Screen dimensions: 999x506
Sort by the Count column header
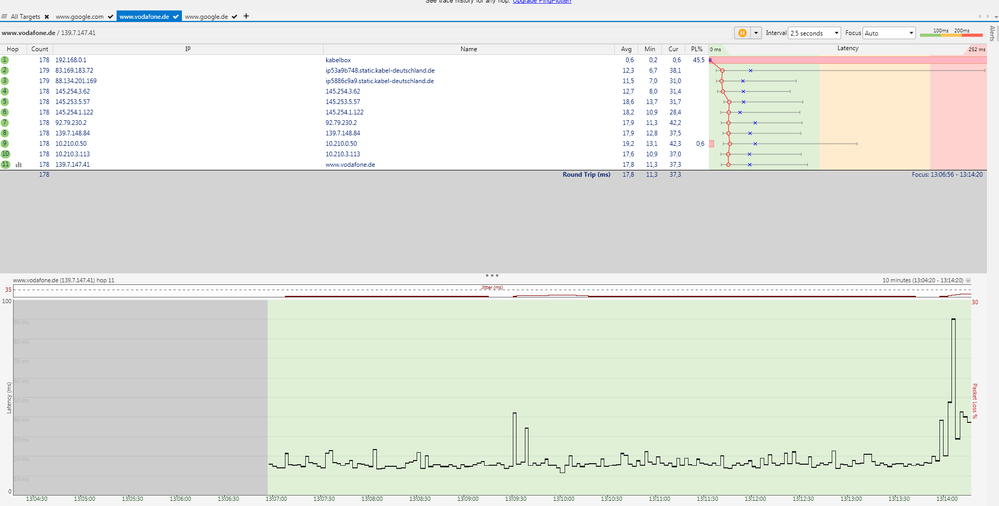pyautogui.click(x=40, y=49)
